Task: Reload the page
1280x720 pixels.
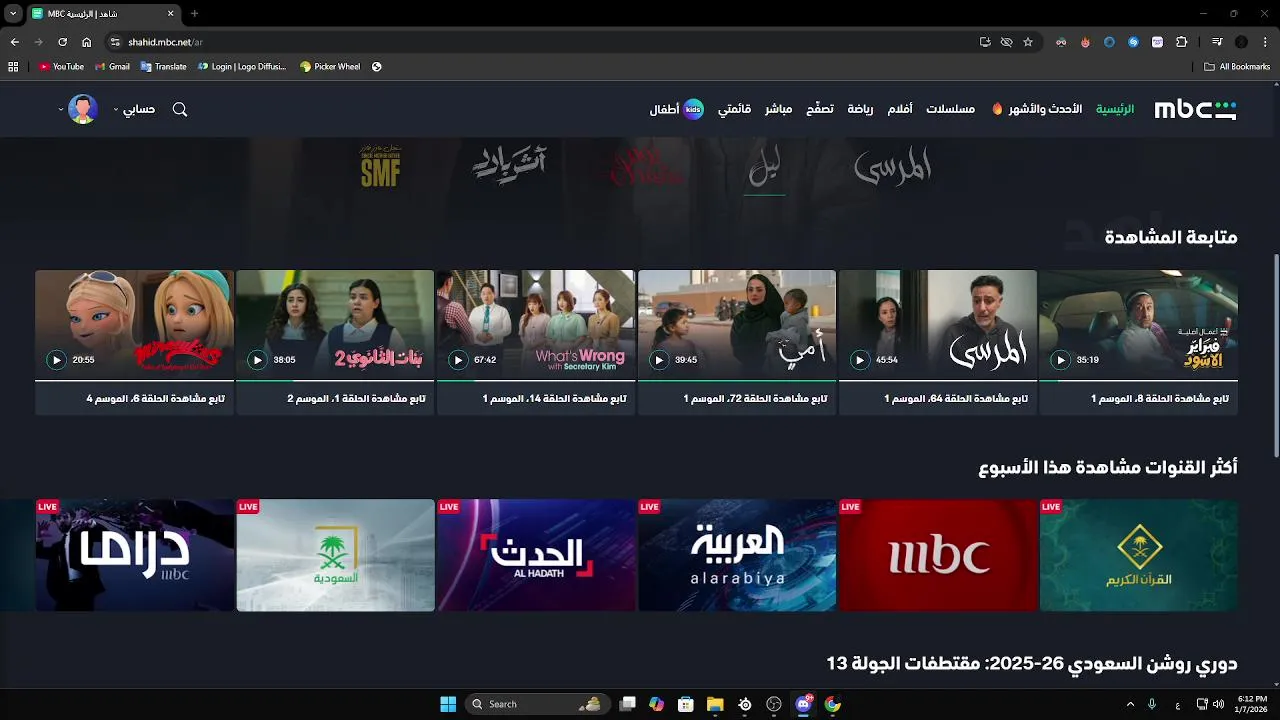Action: point(62,42)
